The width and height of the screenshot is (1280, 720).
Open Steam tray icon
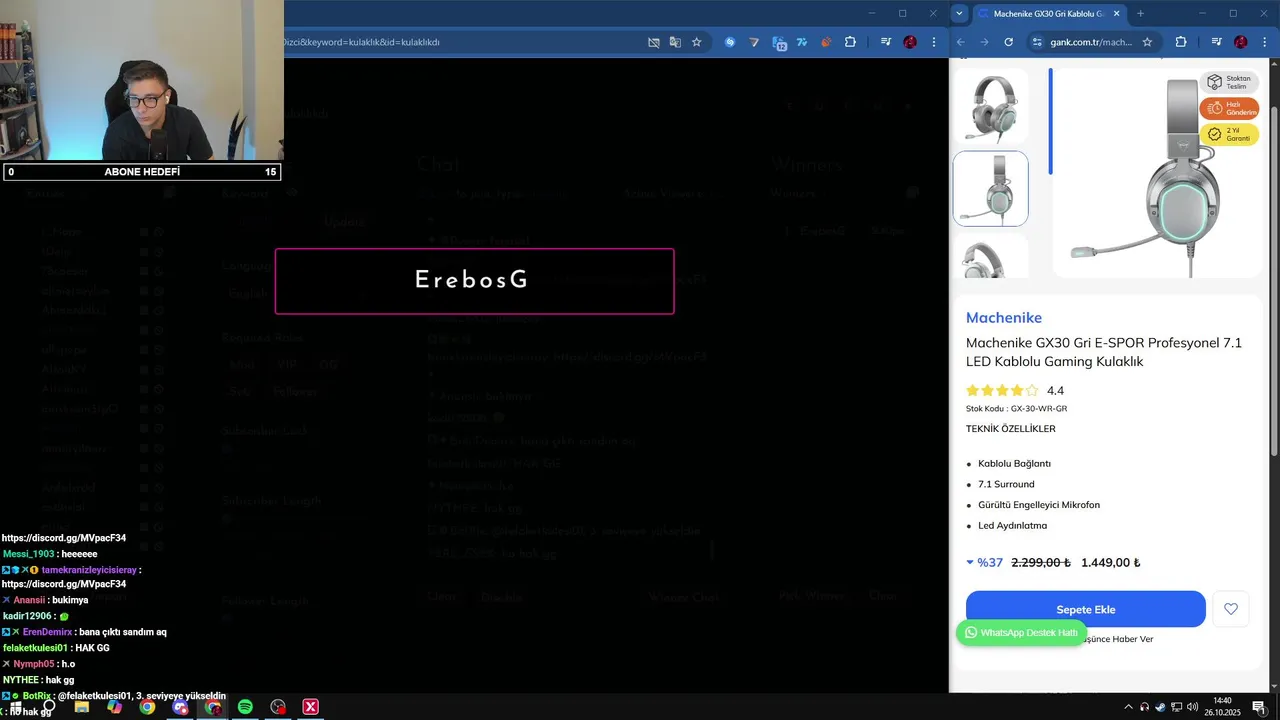point(1160,707)
